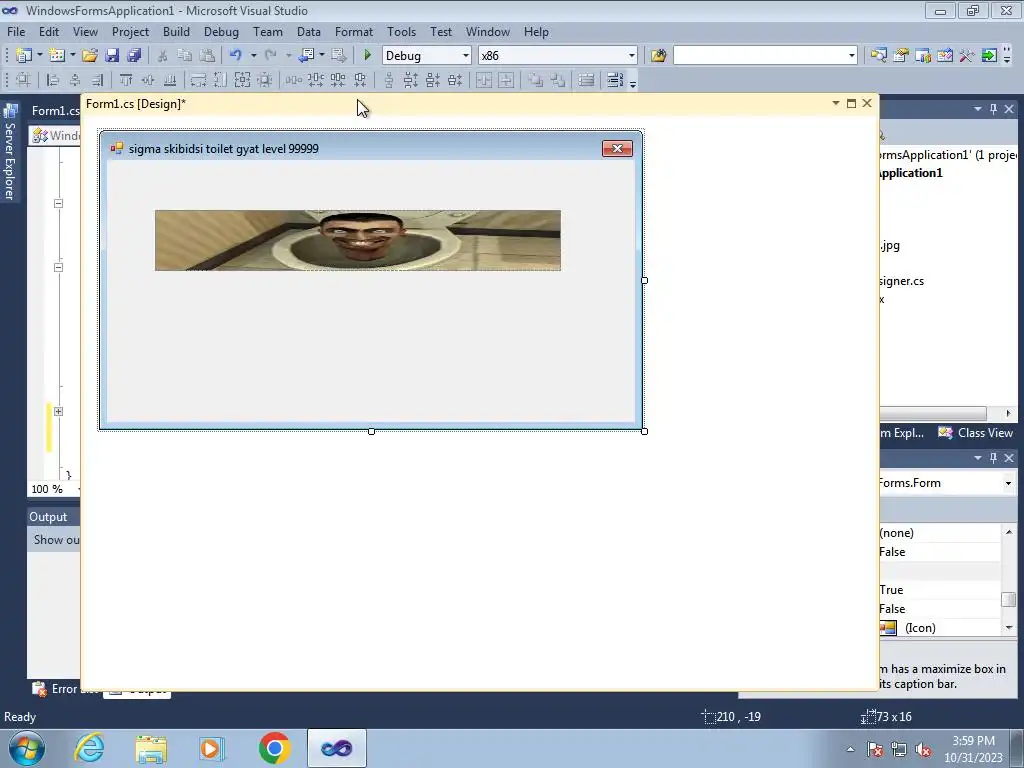Open the Debug configuration dropdown
Viewport: 1024px width, 768px height.
(466, 56)
